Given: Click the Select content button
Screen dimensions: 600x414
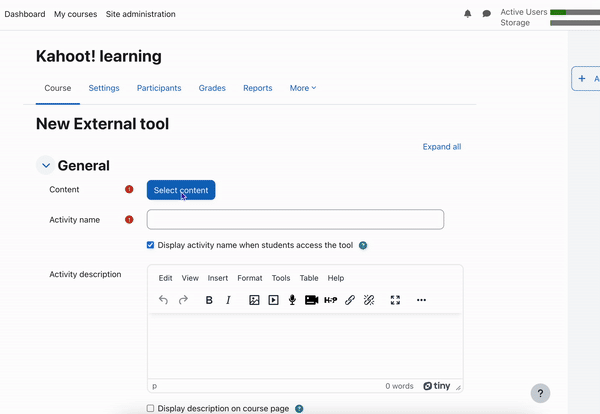Looking at the screenshot, I should point(181,190).
